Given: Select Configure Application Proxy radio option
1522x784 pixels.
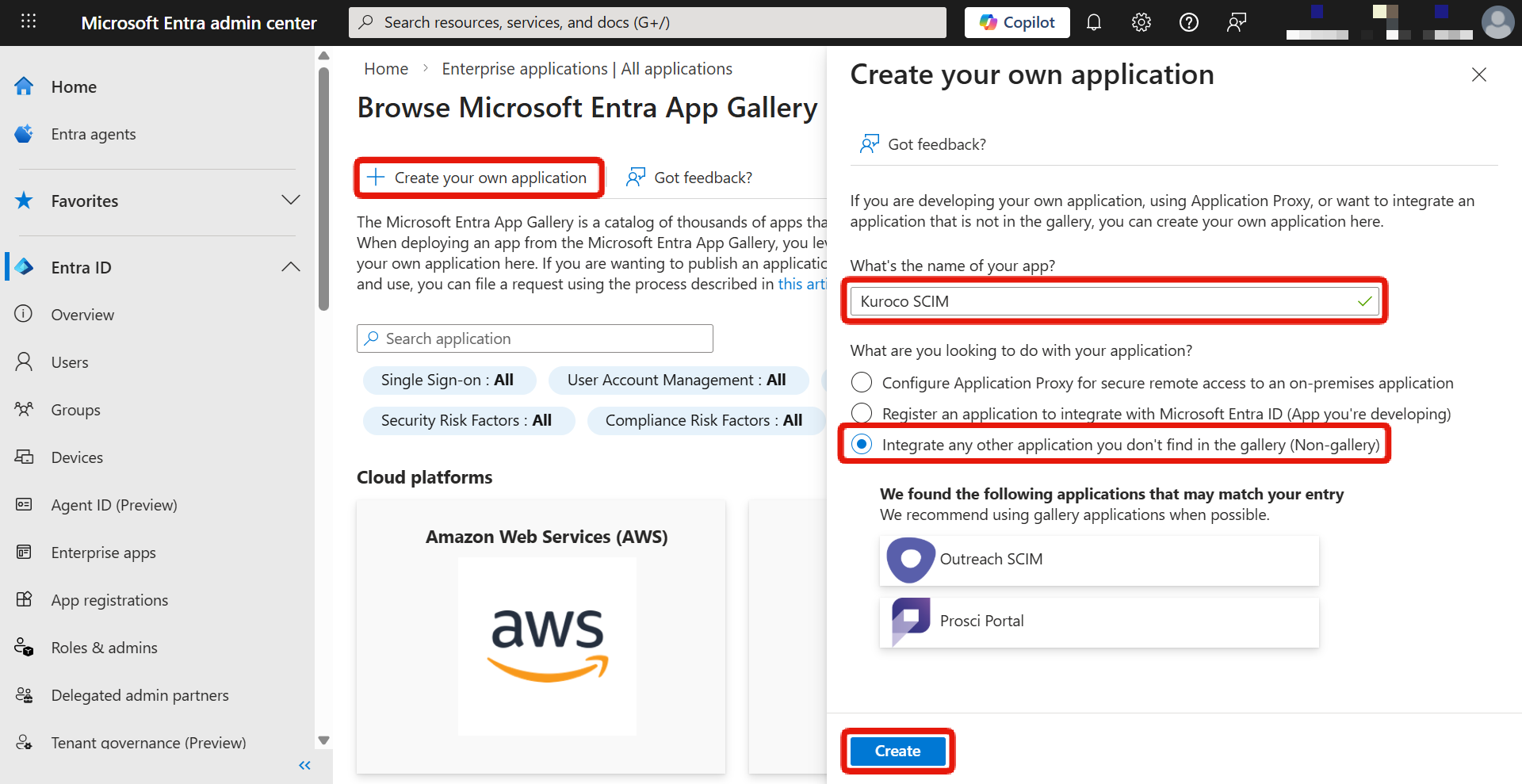Looking at the screenshot, I should click(x=862, y=383).
